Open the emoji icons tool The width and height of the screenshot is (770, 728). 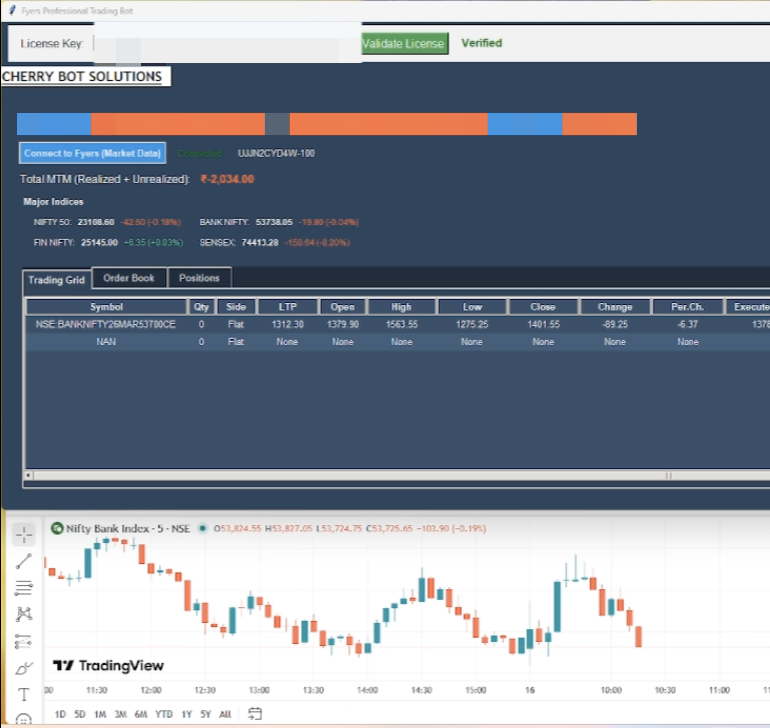point(24,718)
